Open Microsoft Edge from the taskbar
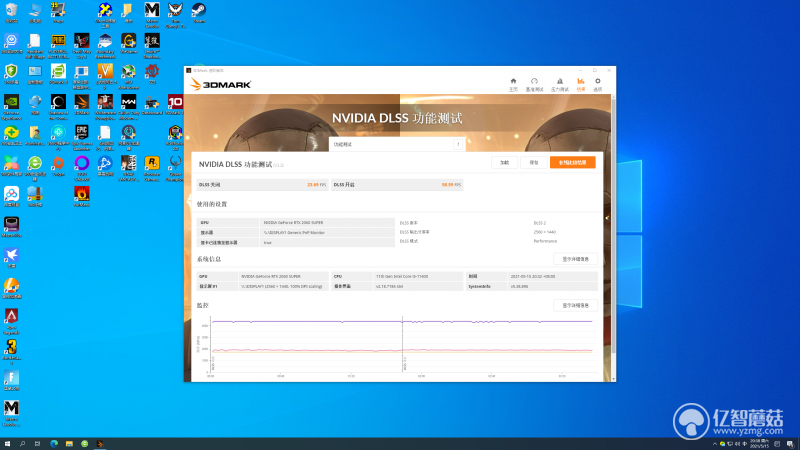Image resolution: width=800 pixels, height=450 pixels. click(54, 444)
